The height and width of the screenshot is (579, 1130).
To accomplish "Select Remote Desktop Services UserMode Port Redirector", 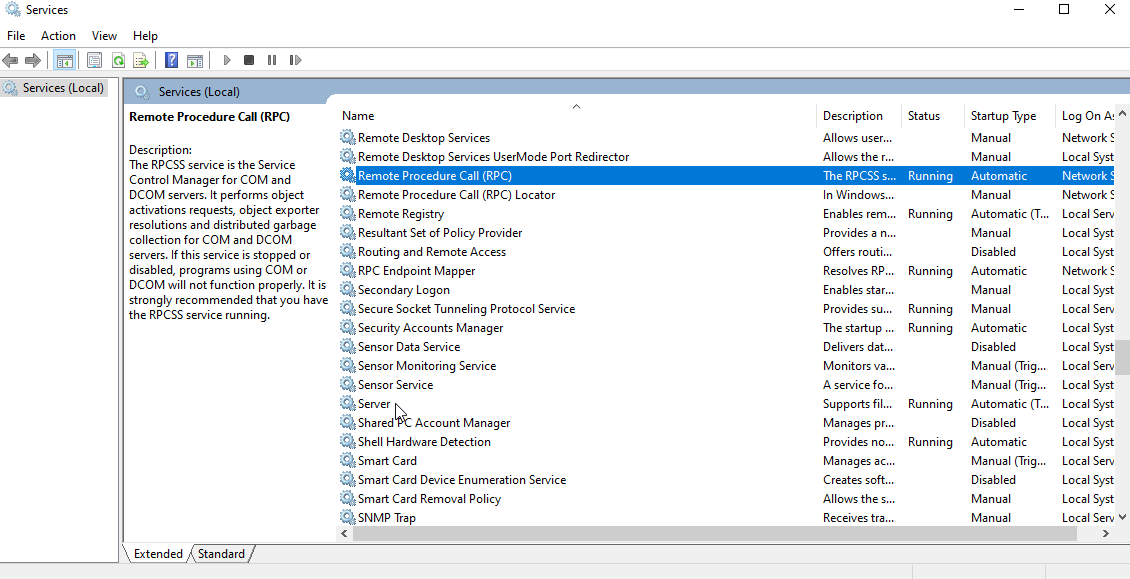I will pos(494,156).
